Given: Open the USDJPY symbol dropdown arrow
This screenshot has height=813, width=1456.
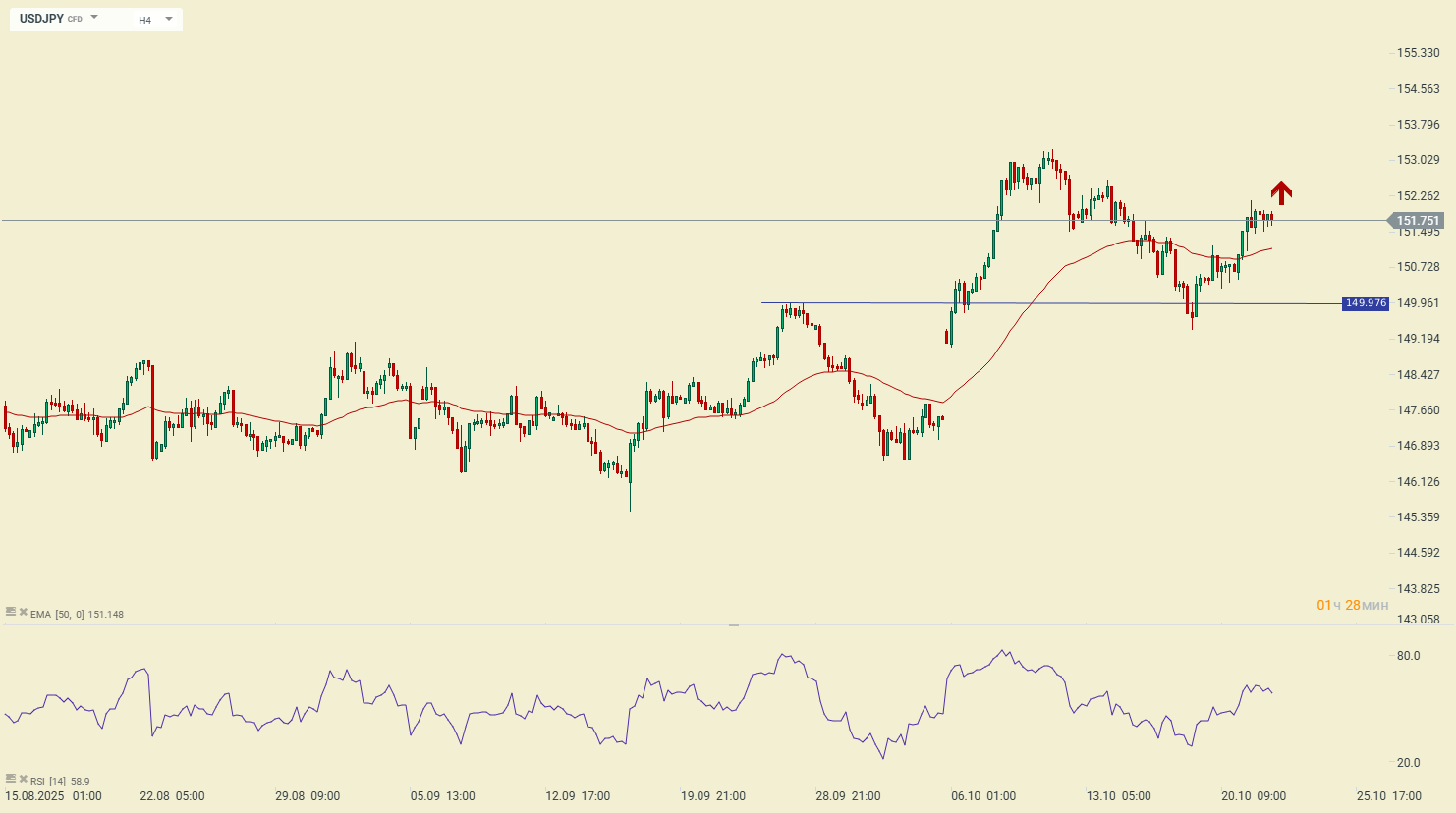Looking at the screenshot, I should 94,18.
